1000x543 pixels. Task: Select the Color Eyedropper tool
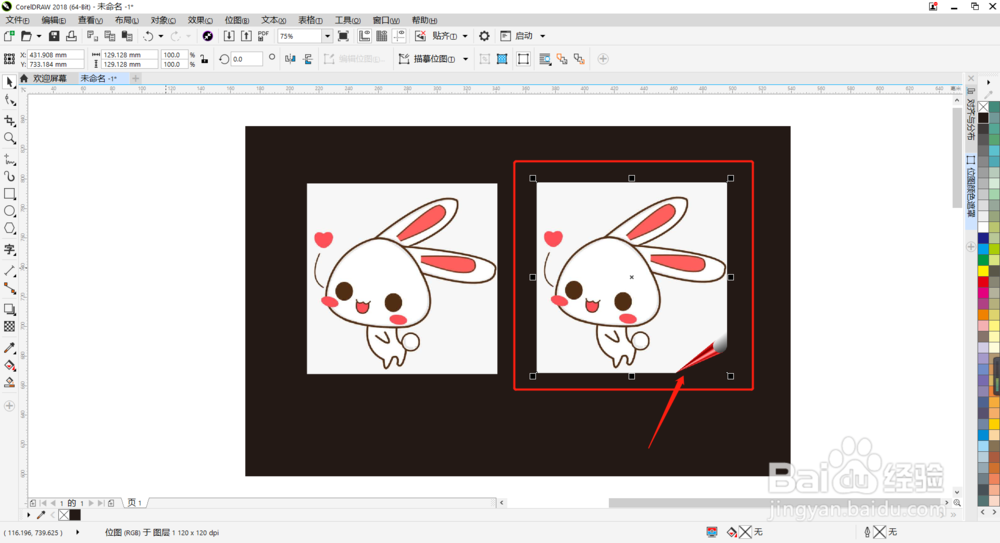(x=10, y=348)
